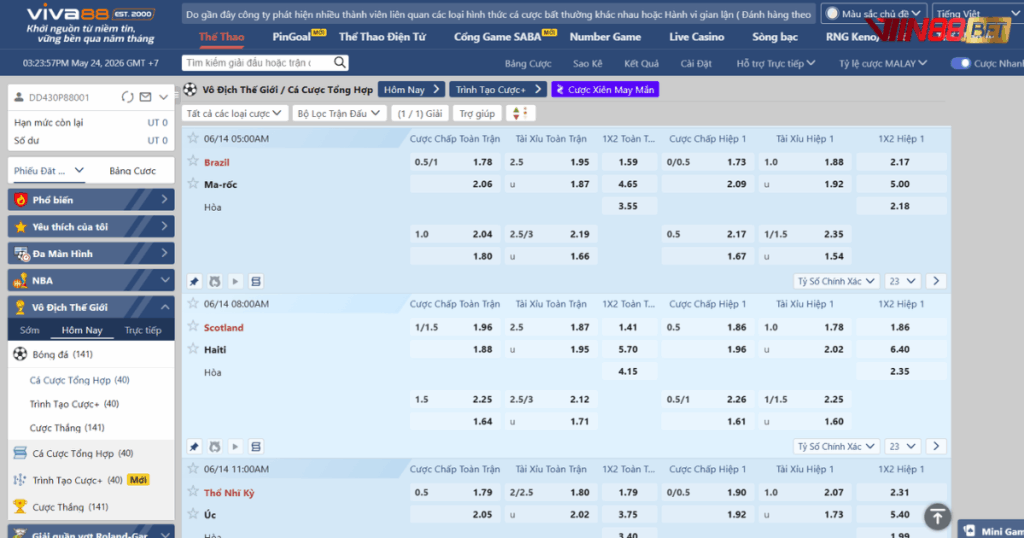The image size is (1024, 538).
Task: Click the (1 / 1) Giải button
Action: pyautogui.click(x=420, y=114)
